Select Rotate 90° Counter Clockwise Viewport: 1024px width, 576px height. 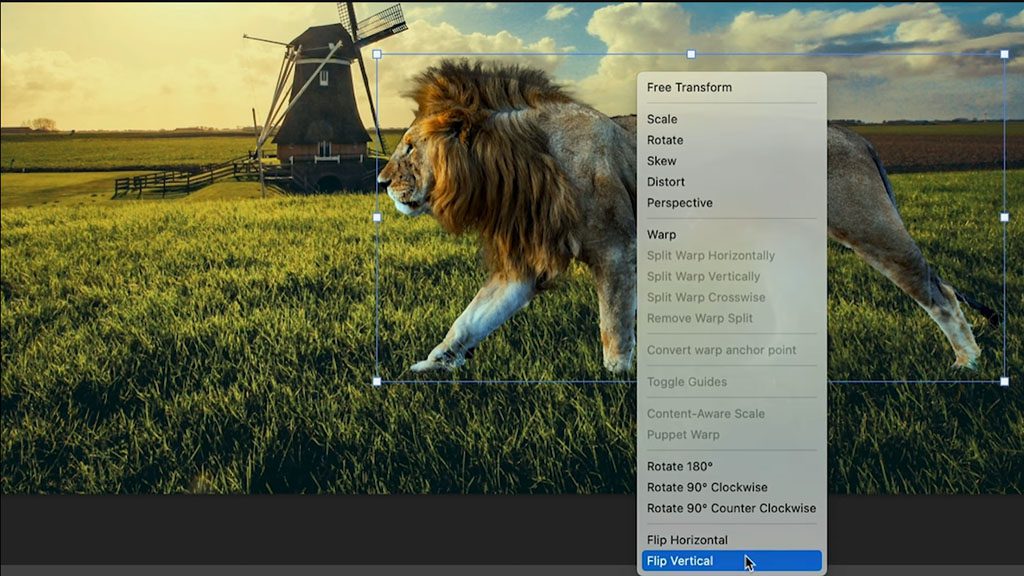click(x=731, y=508)
